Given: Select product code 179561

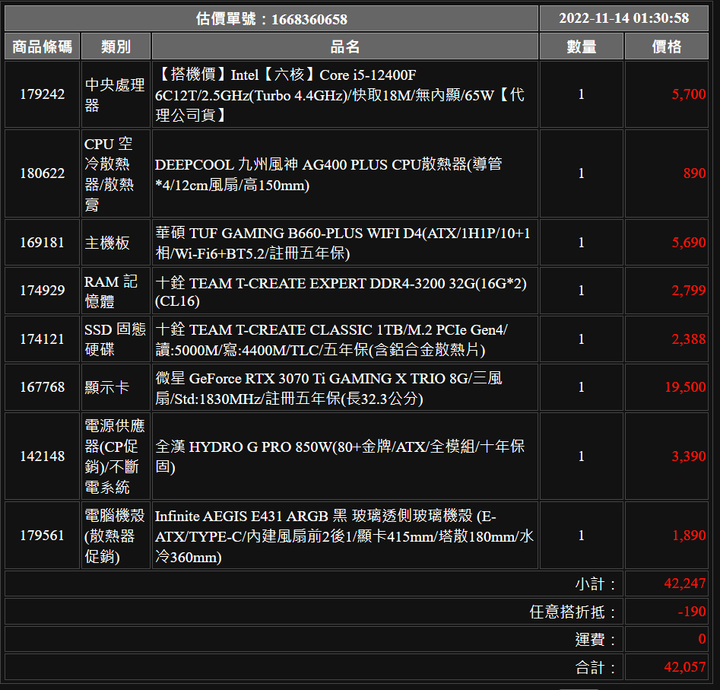Looking at the screenshot, I should pyautogui.click(x=42, y=535).
